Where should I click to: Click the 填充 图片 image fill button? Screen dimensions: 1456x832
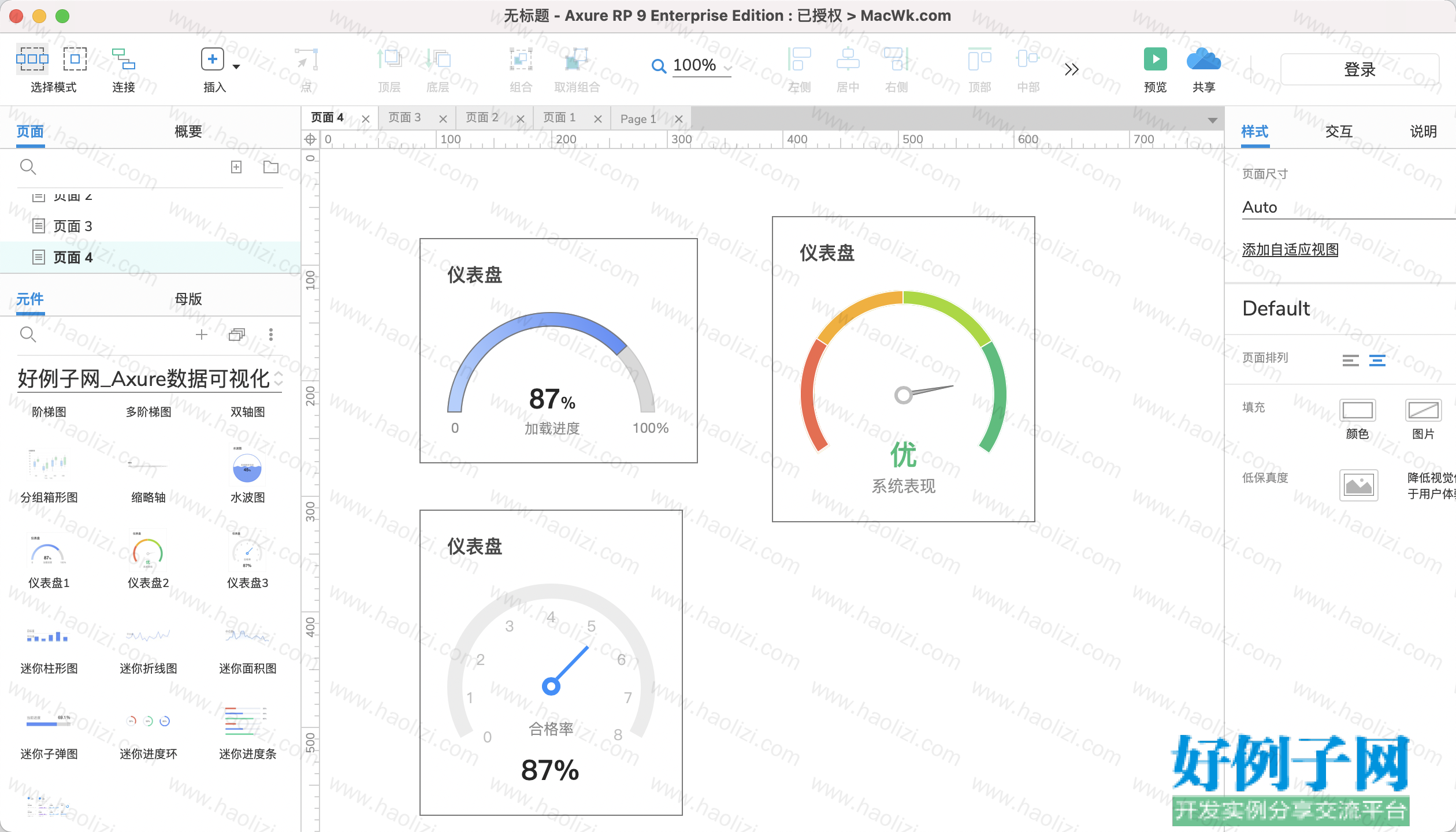(x=1423, y=410)
